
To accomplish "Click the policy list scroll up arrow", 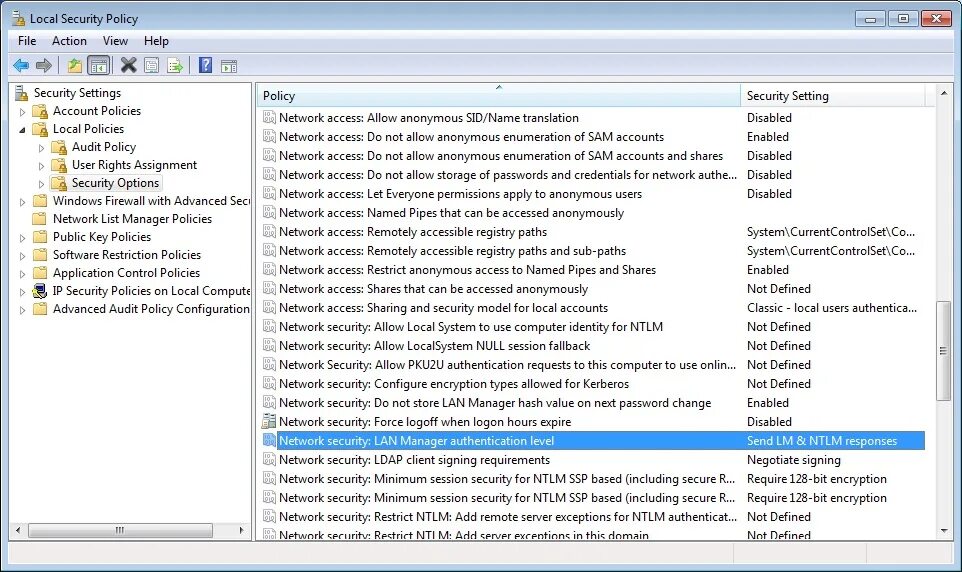I will pos(944,93).
